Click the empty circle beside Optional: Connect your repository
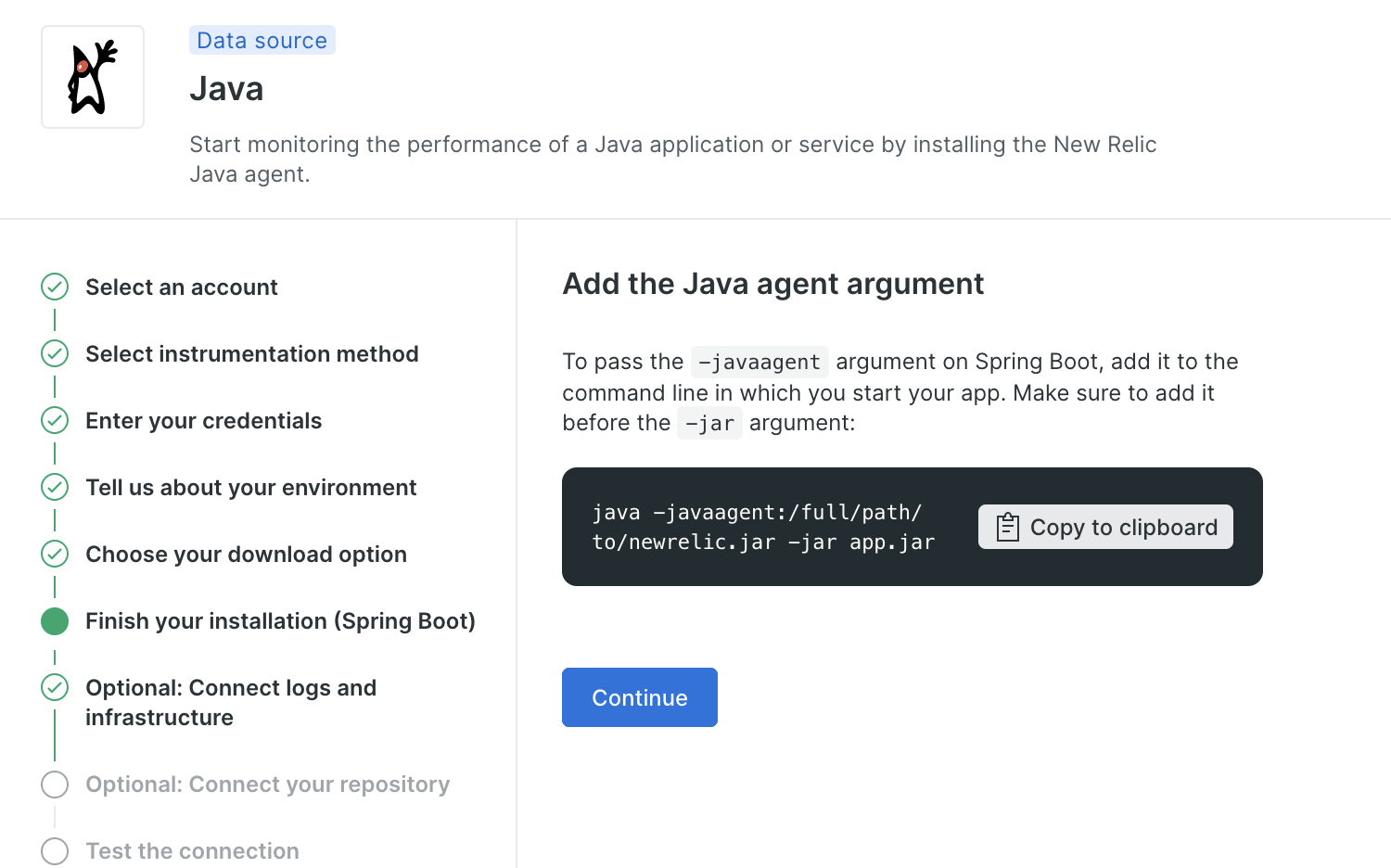1391x868 pixels. (55, 785)
